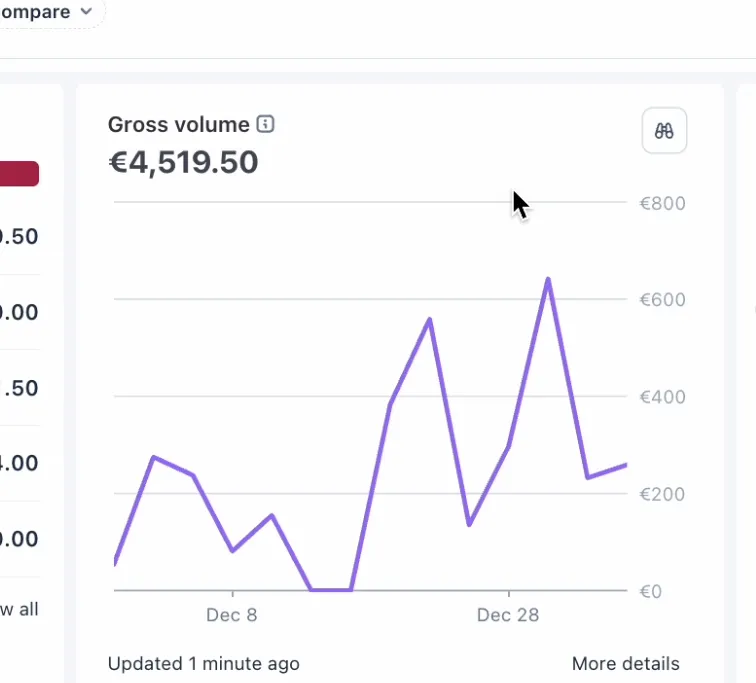Viewport: 756px width, 683px height.
Task: Click the €800 y-axis label
Action: click(662, 203)
